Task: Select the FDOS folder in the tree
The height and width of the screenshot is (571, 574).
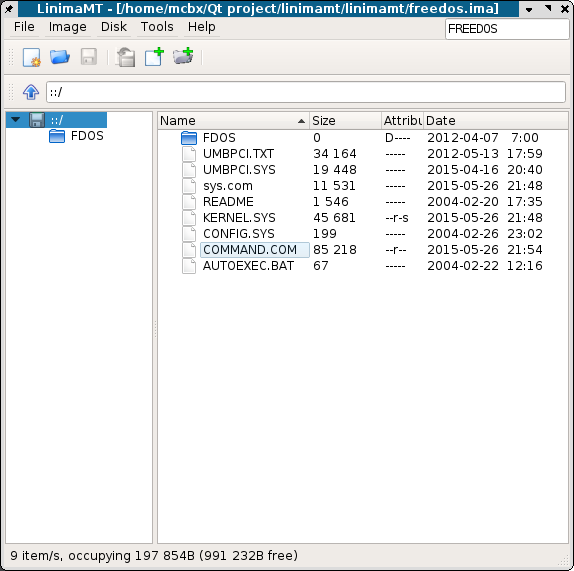Action: [87, 136]
